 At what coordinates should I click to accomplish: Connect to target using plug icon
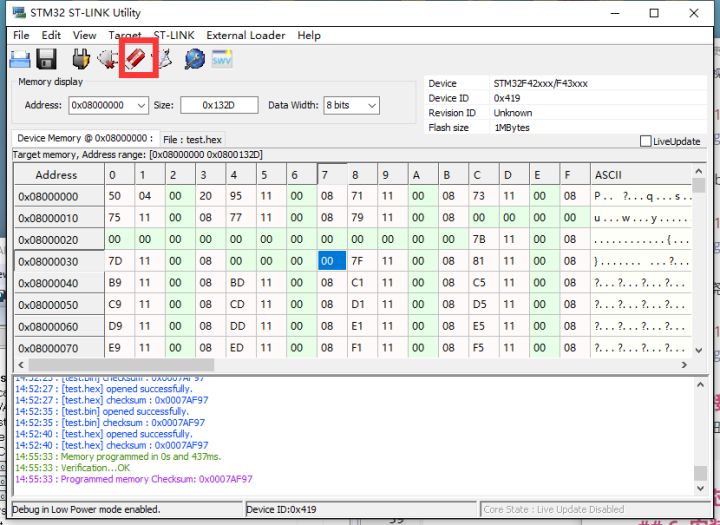(81, 59)
